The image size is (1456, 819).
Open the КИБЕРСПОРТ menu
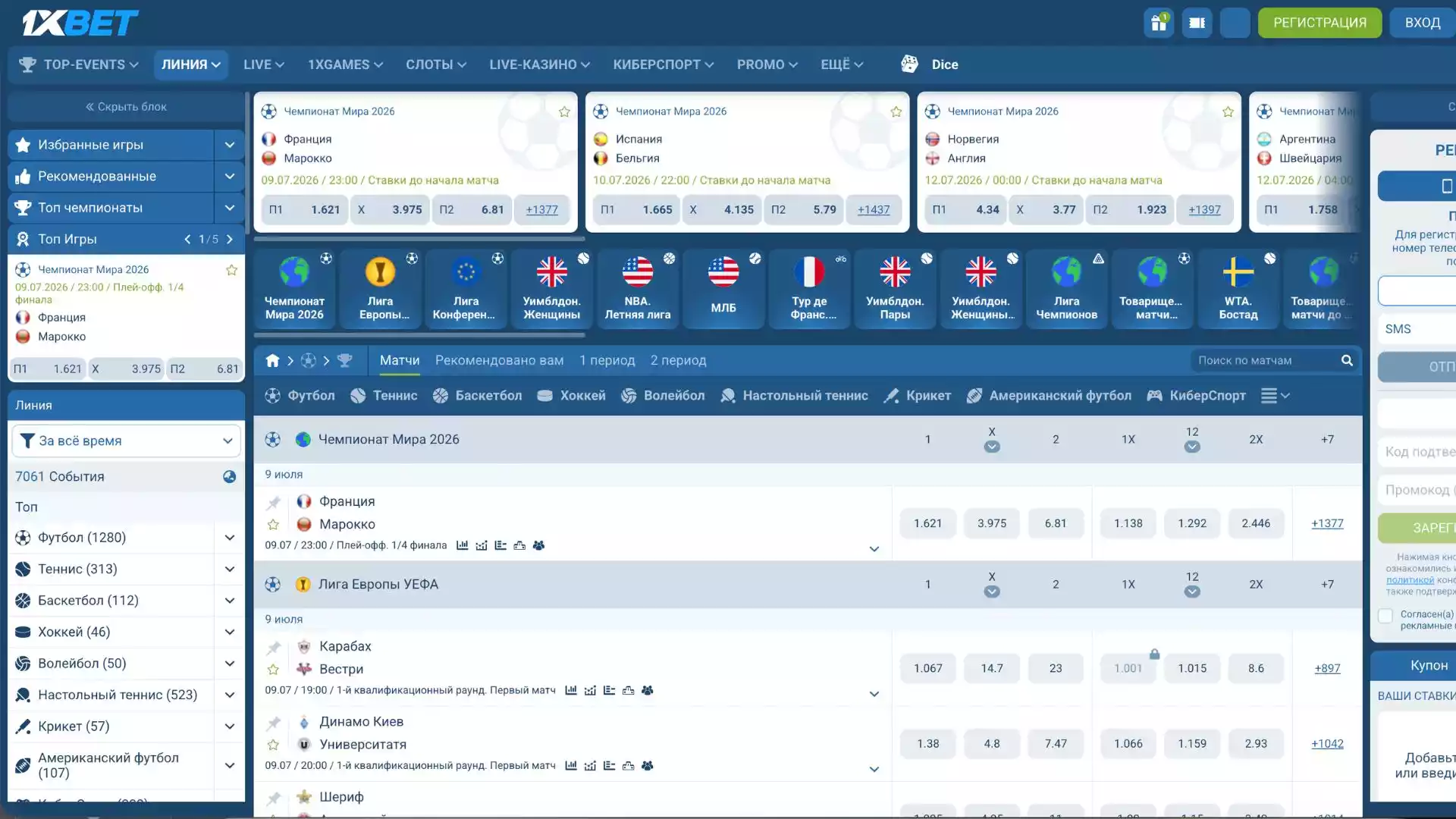tap(664, 64)
